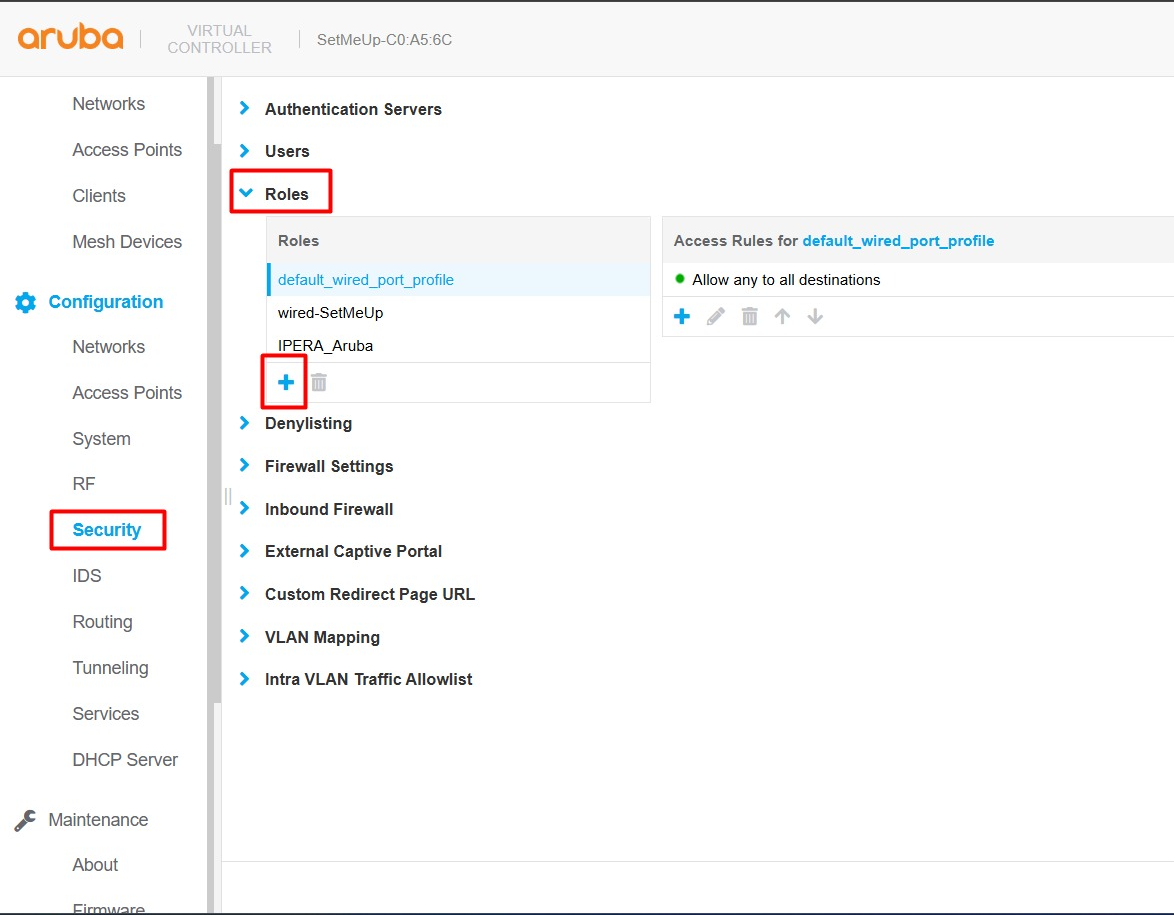The width and height of the screenshot is (1174, 915).
Task: Expand Authentication Servers section
Action: pyautogui.click(x=244, y=109)
